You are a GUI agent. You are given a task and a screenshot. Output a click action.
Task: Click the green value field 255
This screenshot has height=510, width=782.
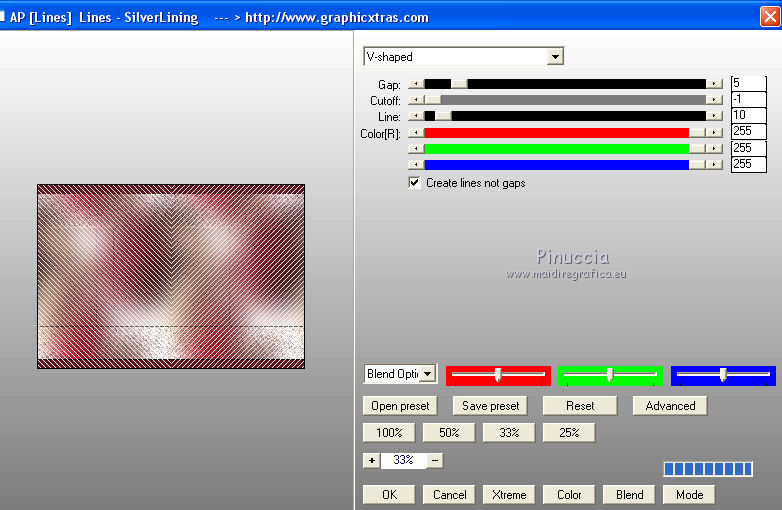(748, 148)
